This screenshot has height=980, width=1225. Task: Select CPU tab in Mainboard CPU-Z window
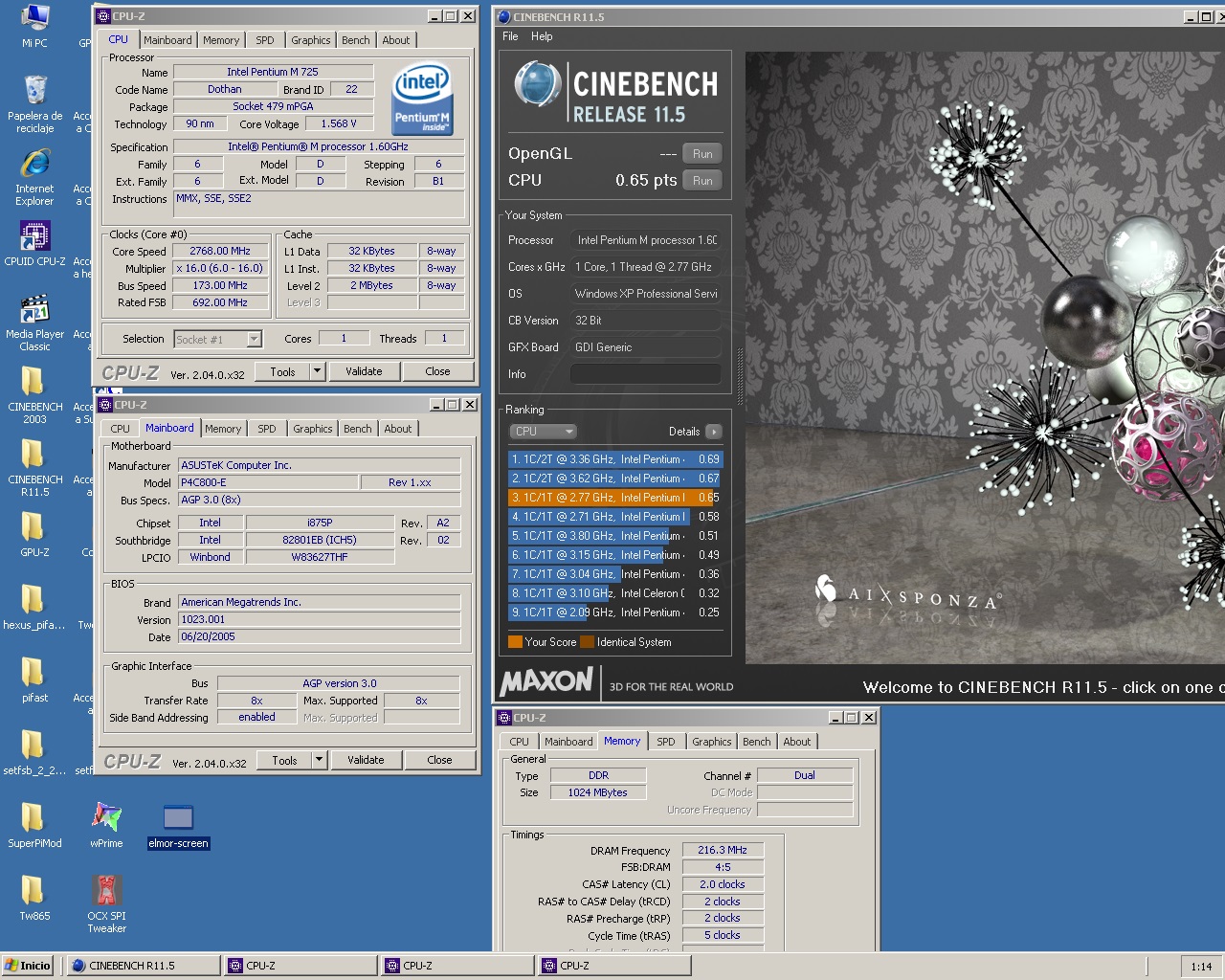[x=121, y=429]
